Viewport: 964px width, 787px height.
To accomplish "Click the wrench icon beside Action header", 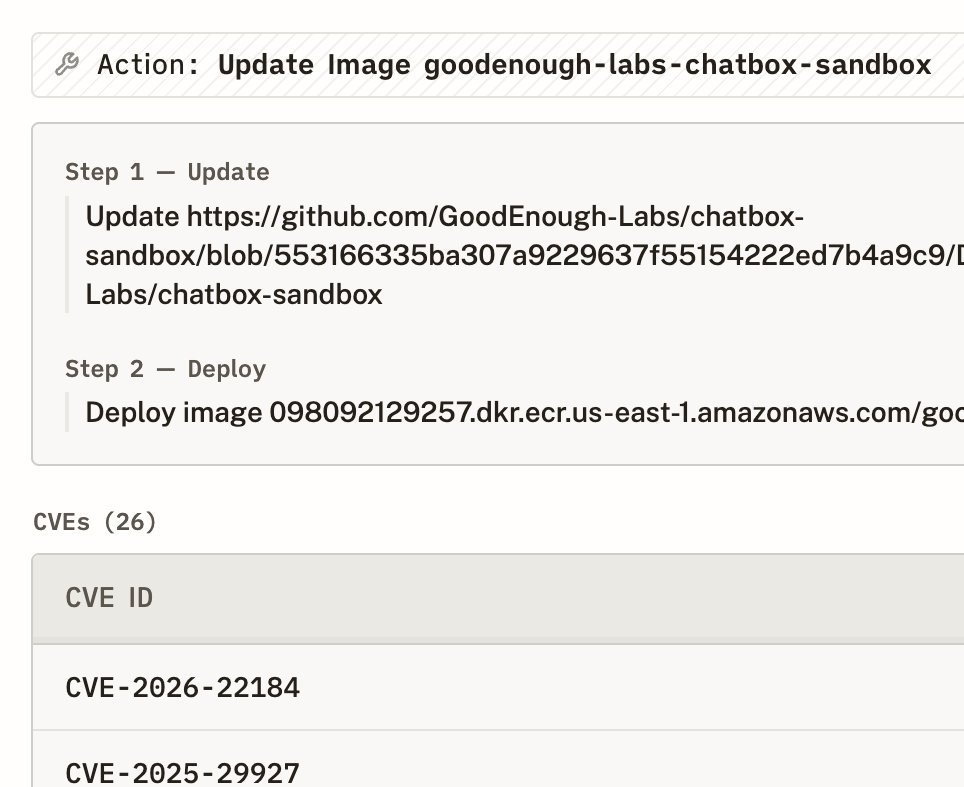I will [x=66, y=64].
